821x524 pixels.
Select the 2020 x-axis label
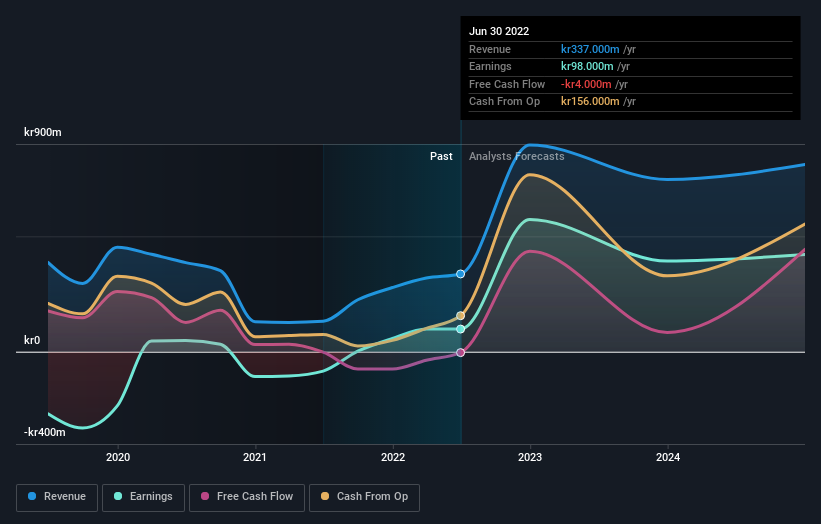(118, 458)
